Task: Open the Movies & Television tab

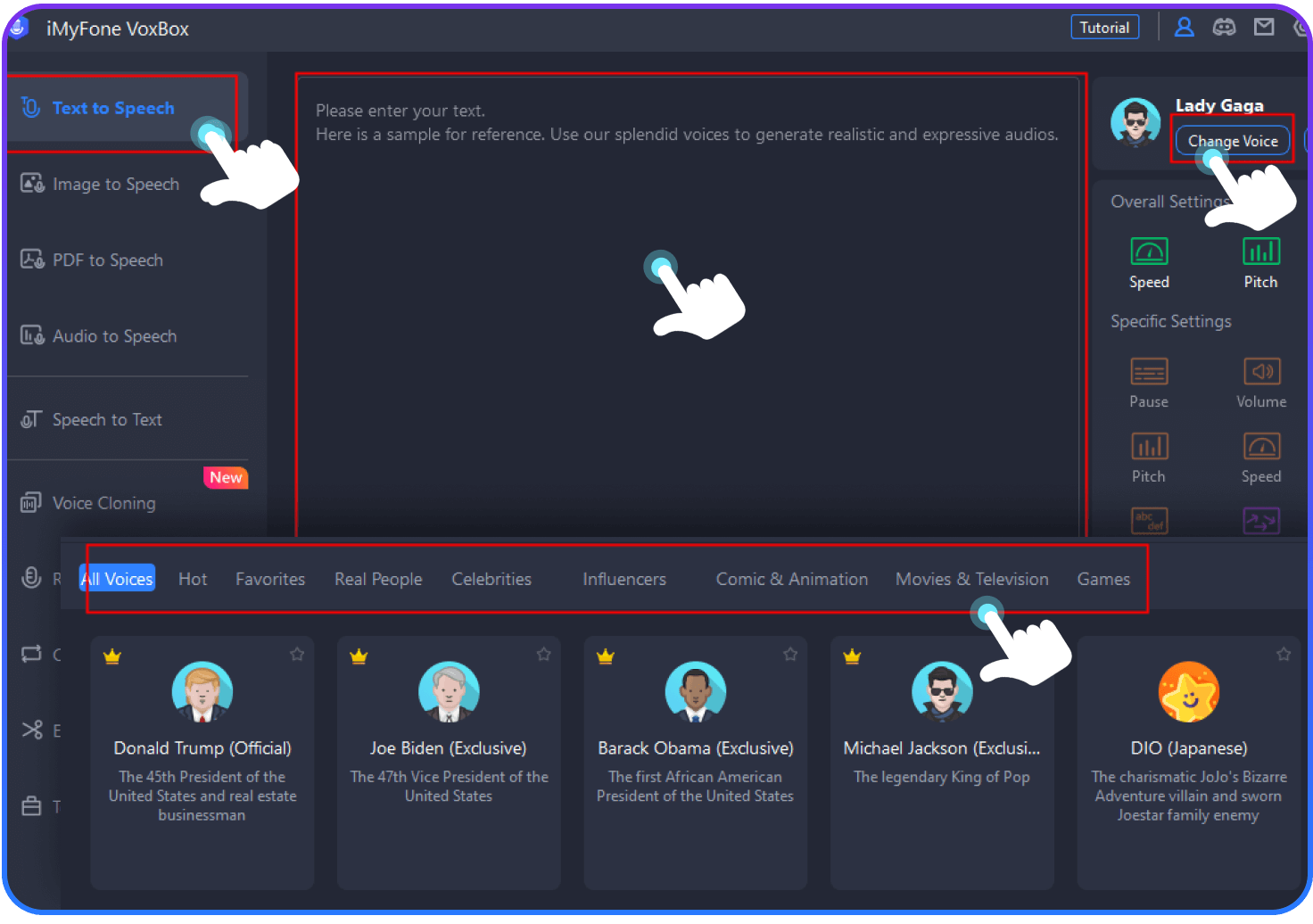Action: pyautogui.click(x=972, y=579)
